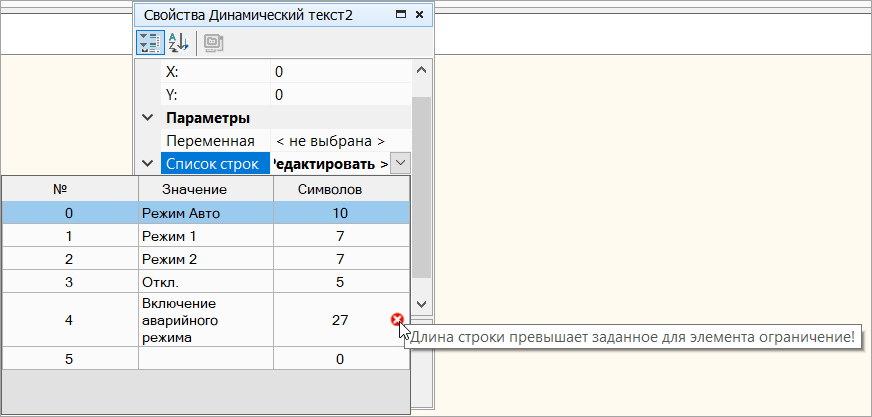Click the property grid scroll down arrow
Image resolution: width=872 pixels, height=417 pixels.
point(421,303)
